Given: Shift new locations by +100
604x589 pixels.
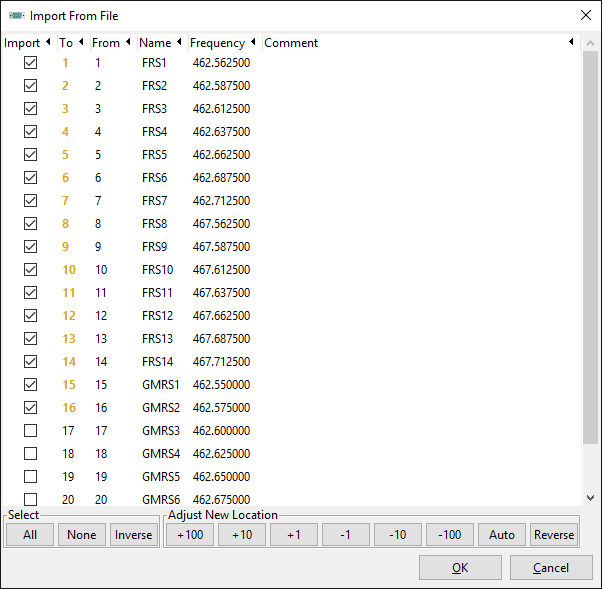Looking at the screenshot, I should click(190, 535).
